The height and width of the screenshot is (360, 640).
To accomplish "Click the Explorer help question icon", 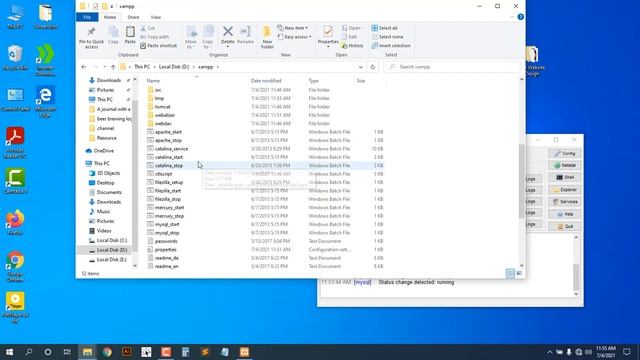I will coord(520,17).
